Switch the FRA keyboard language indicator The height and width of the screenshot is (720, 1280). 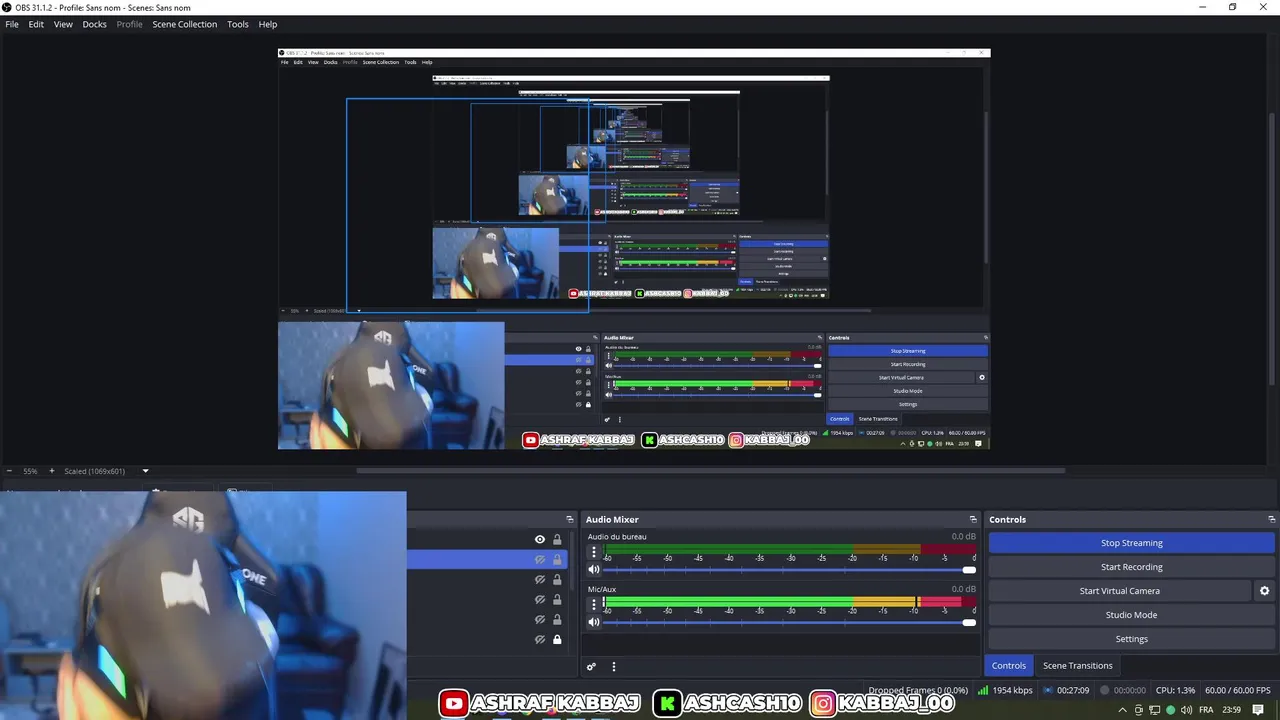1206,710
